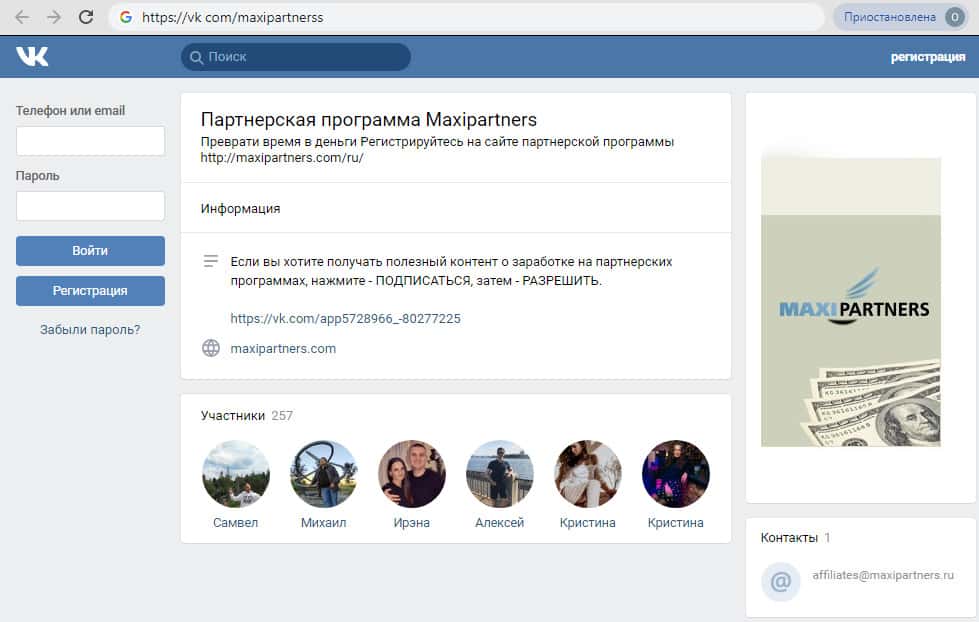Image resolution: width=979 pixels, height=622 pixels.
Task: Click the browser forward arrow
Action: pyautogui.click(x=54, y=17)
